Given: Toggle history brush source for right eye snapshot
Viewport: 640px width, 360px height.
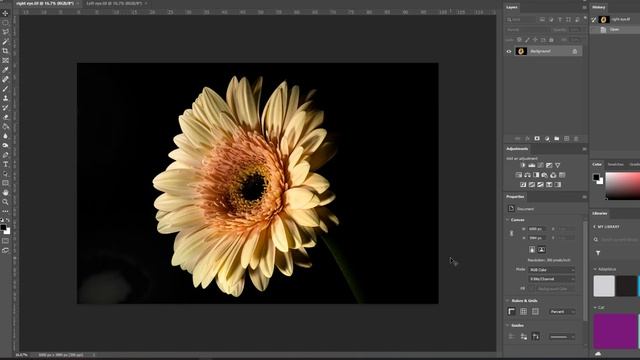Looking at the screenshot, I should 594,20.
